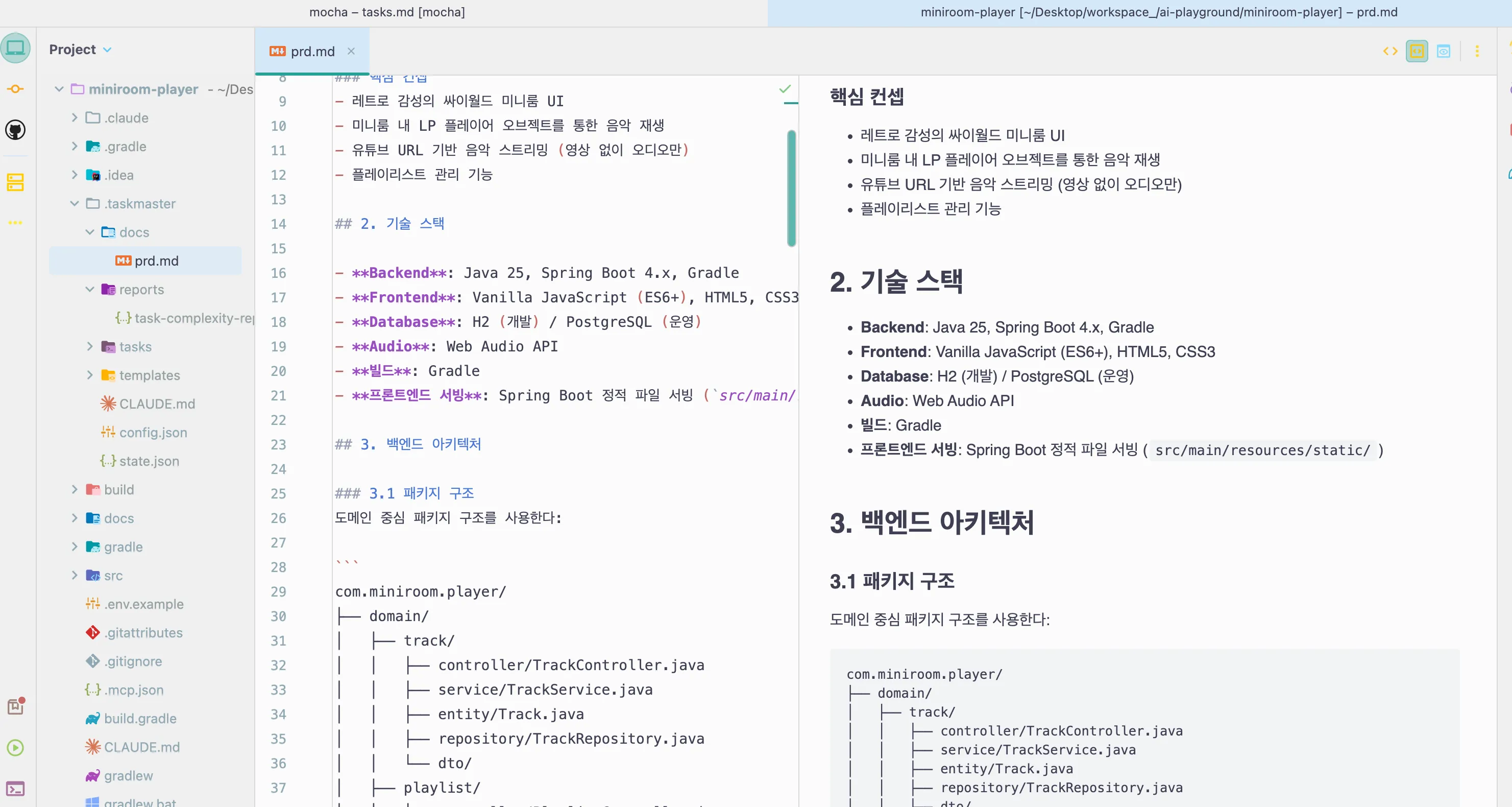Open the Terminal tool window
Screen dimensions: 1512x807
pyautogui.click(x=15, y=788)
